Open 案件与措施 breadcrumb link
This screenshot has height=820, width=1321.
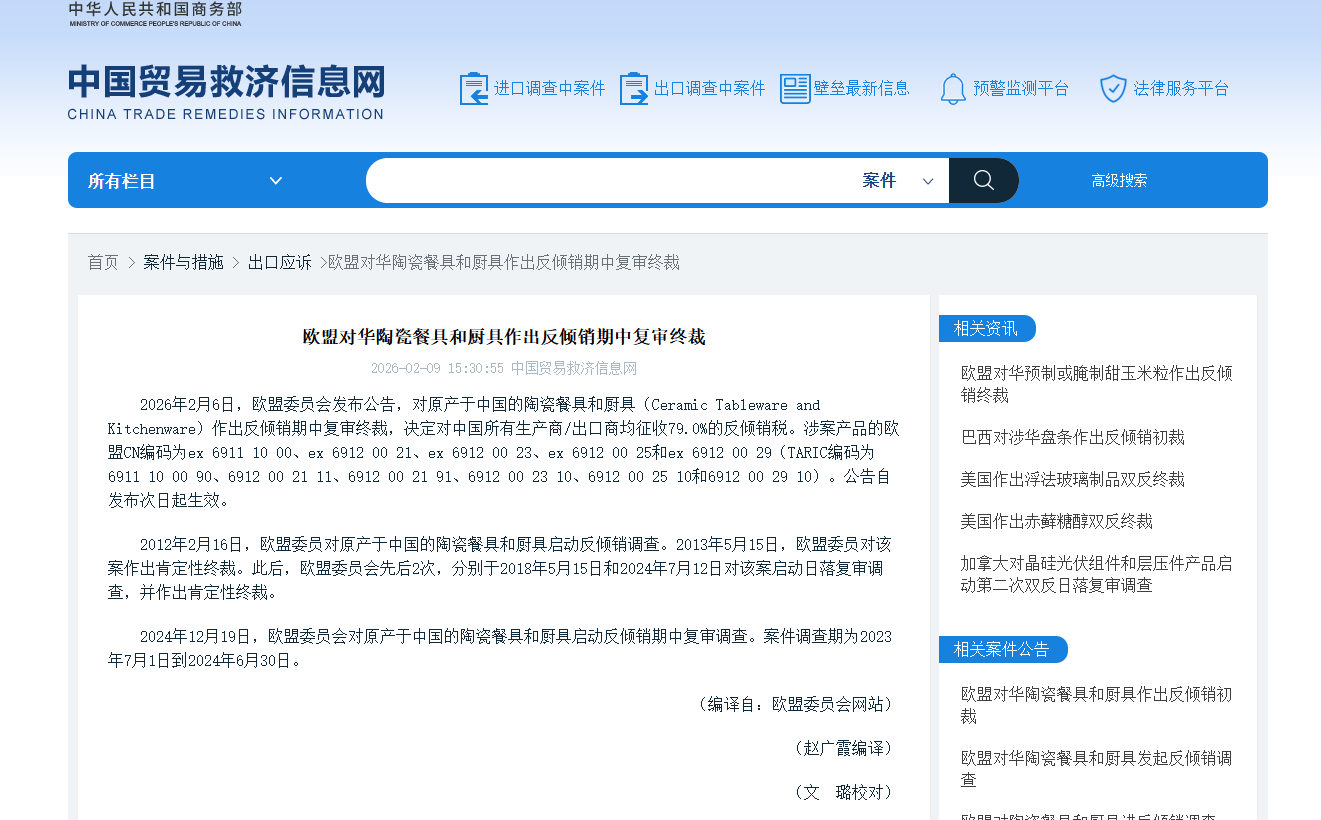(x=183, y=261)
